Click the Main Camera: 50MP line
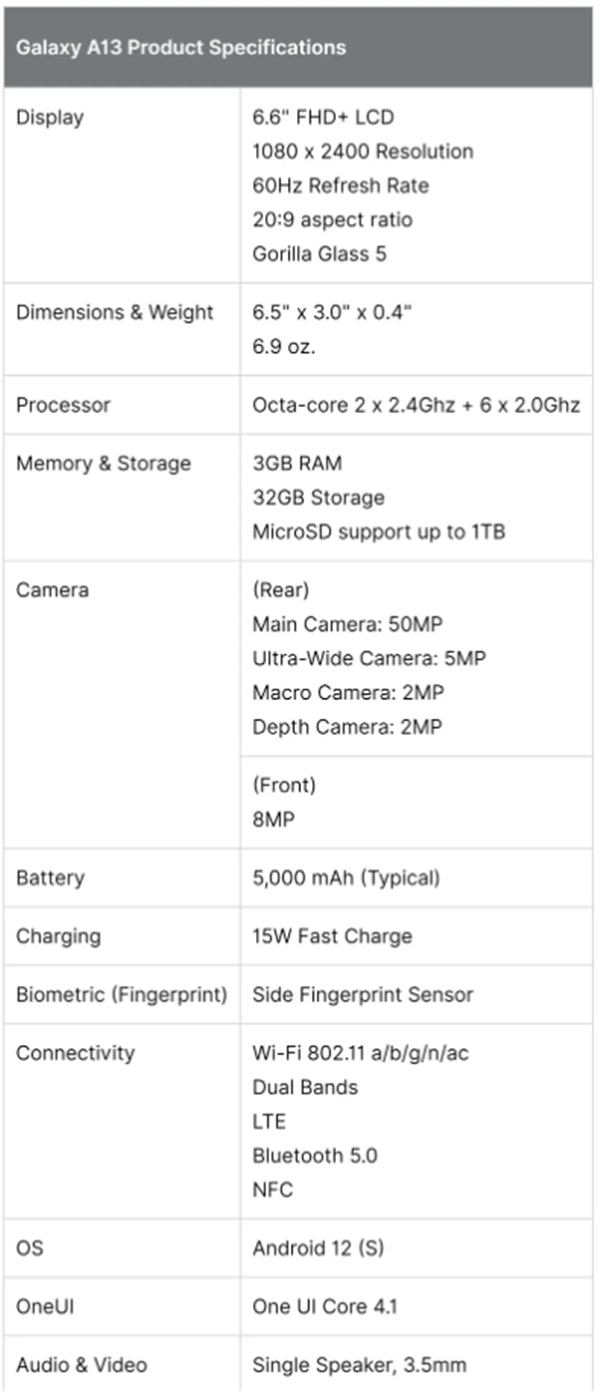Viewport: 600px width, 1392px height. pos(348,624)
